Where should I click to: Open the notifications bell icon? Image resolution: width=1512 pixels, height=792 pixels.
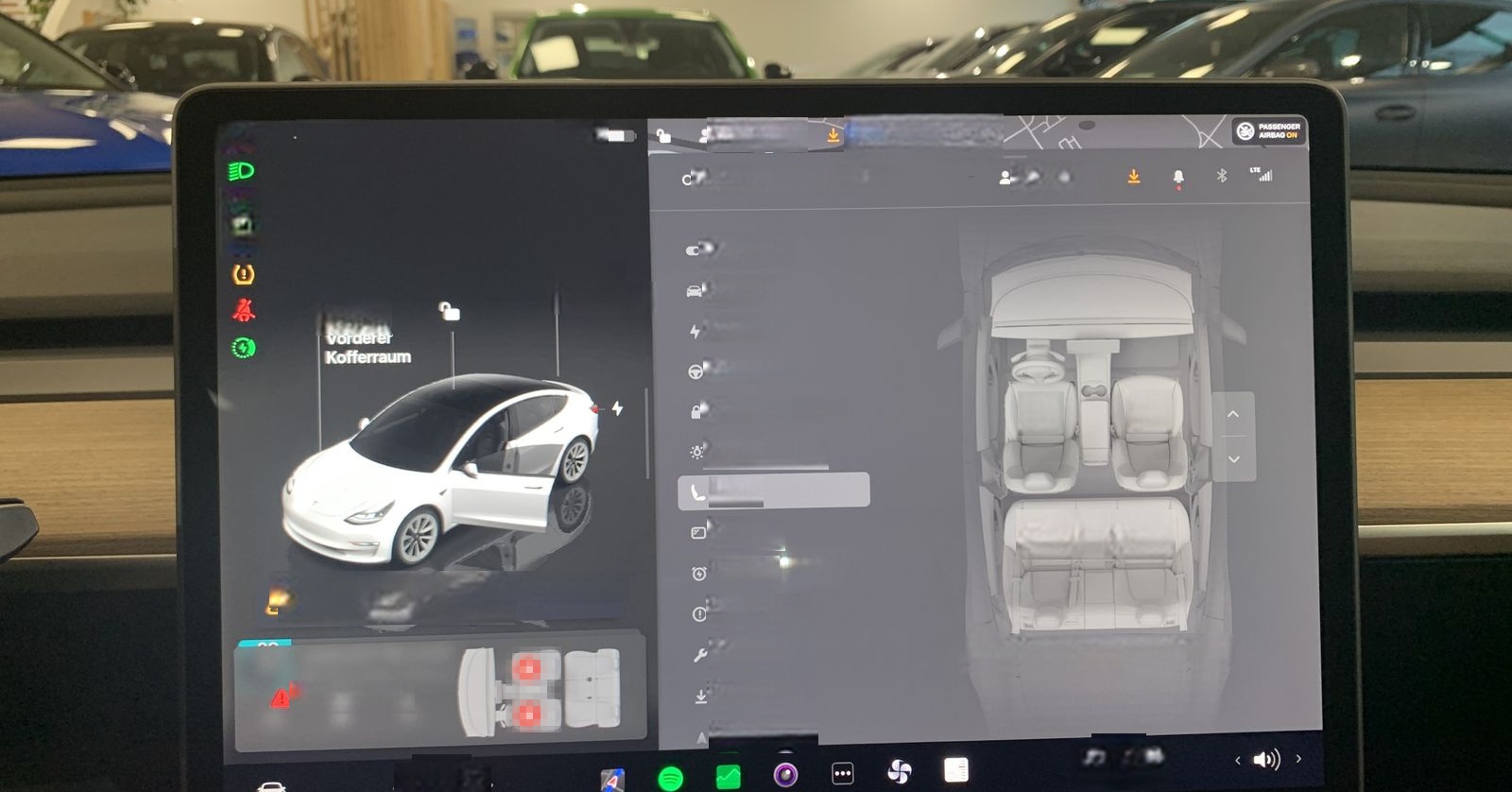click(x=1178, y=178)
